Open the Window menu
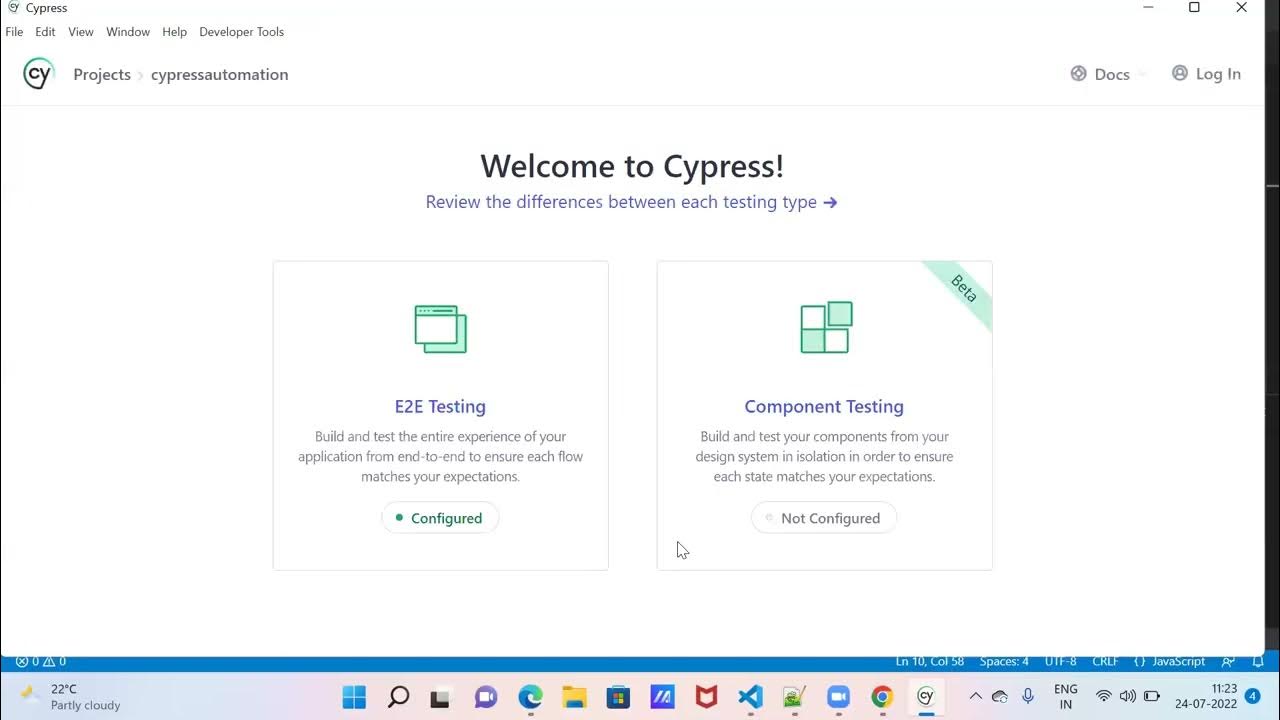1280x720 pixels. (x=128, y=32)
